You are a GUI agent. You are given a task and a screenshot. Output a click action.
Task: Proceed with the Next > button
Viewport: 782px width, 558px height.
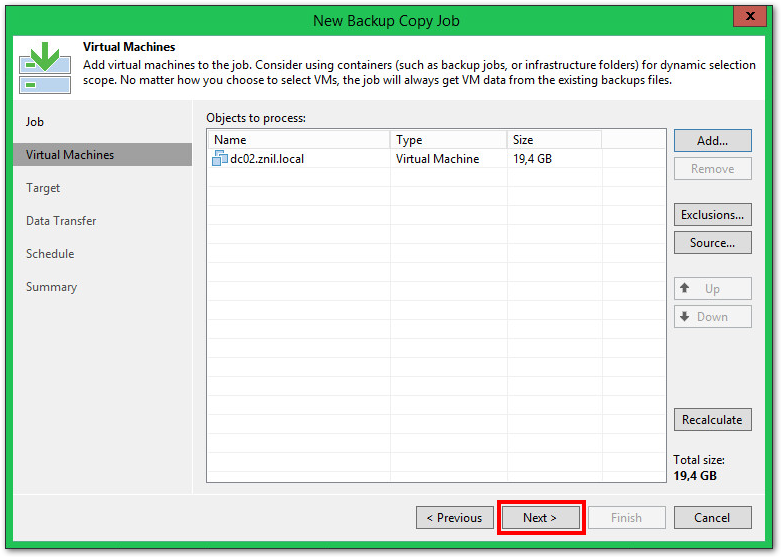540,518
